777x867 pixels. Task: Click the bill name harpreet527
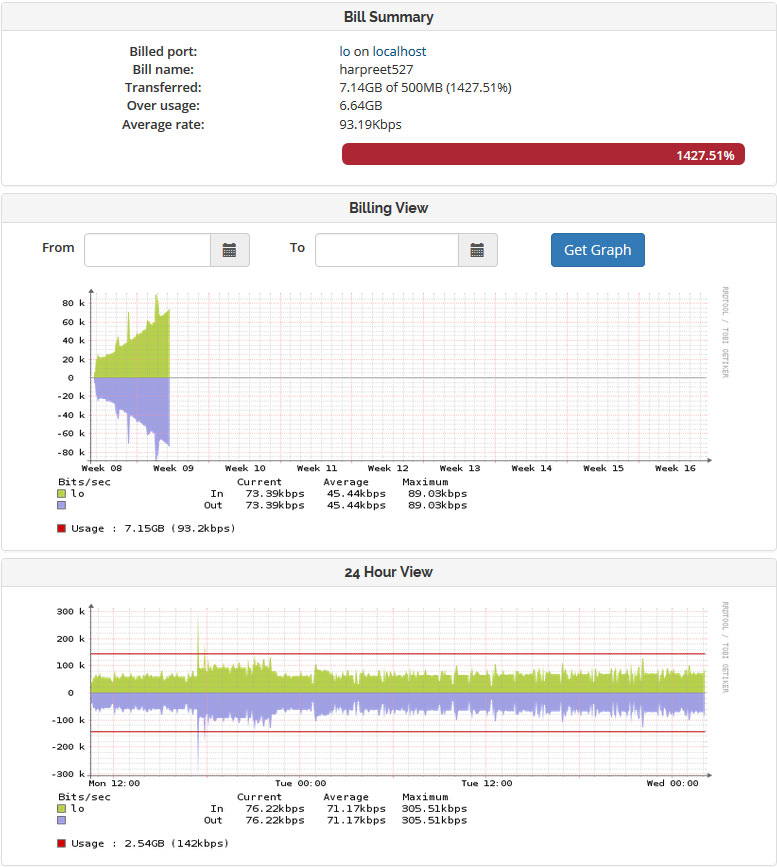(378, 70)
